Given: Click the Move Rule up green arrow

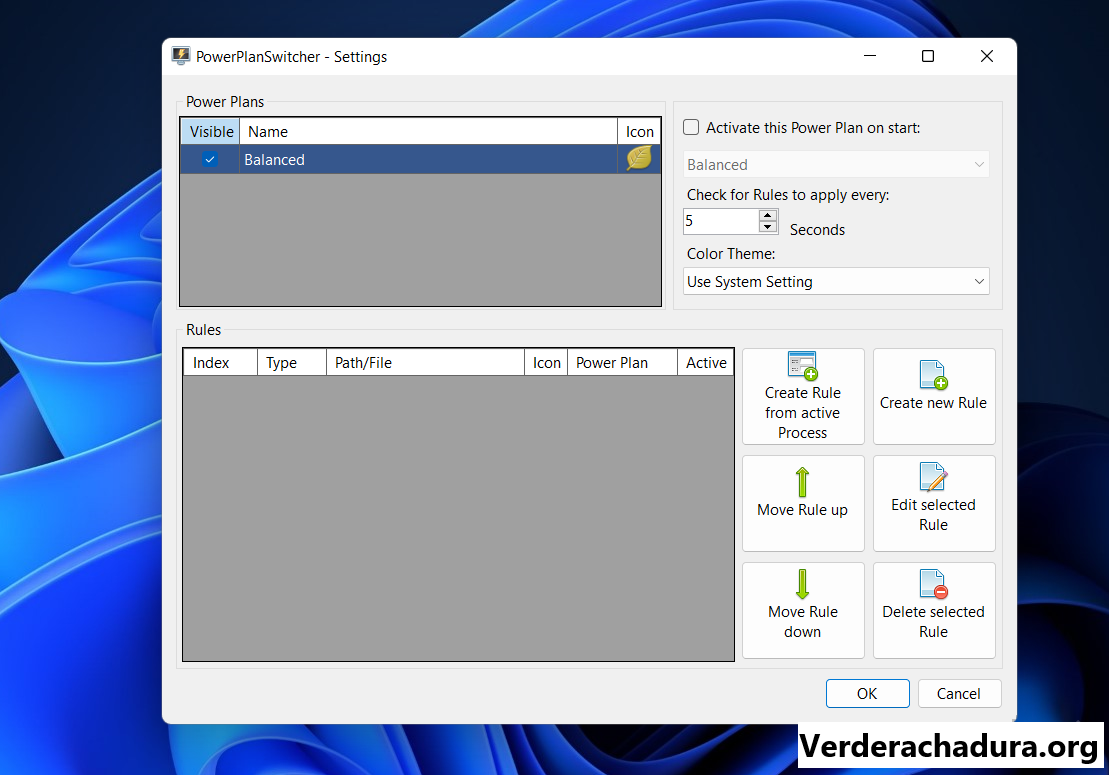Looking at the screenshot, I should 802,482.
